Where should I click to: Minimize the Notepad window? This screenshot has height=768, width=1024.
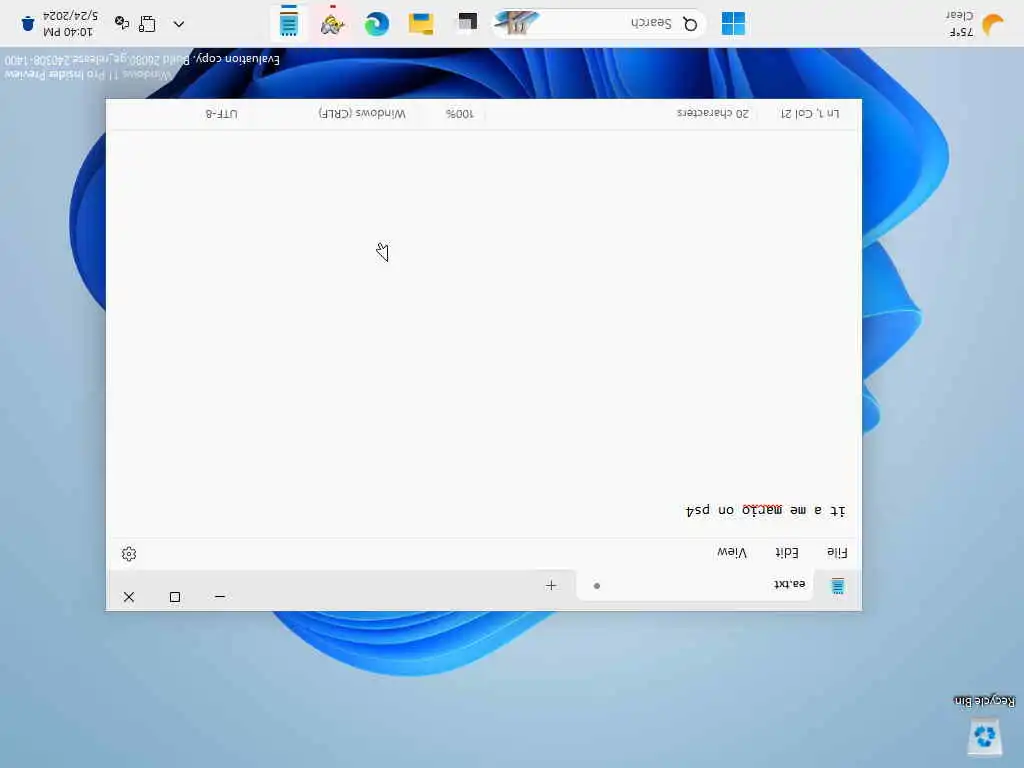click(x=220, y=596)
